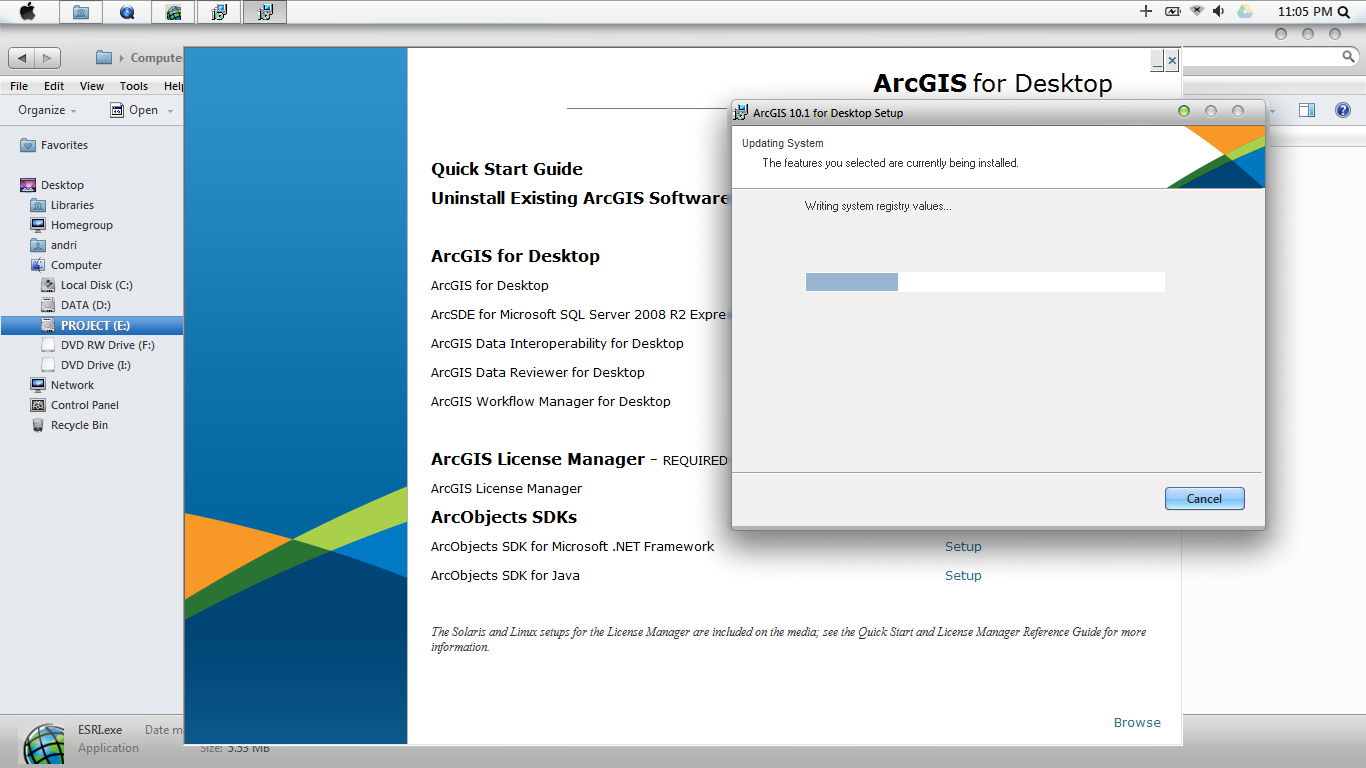Open Libraries in the navigation pane
1366x768 pixels.
pyautogui.click(x=72, y=205)
